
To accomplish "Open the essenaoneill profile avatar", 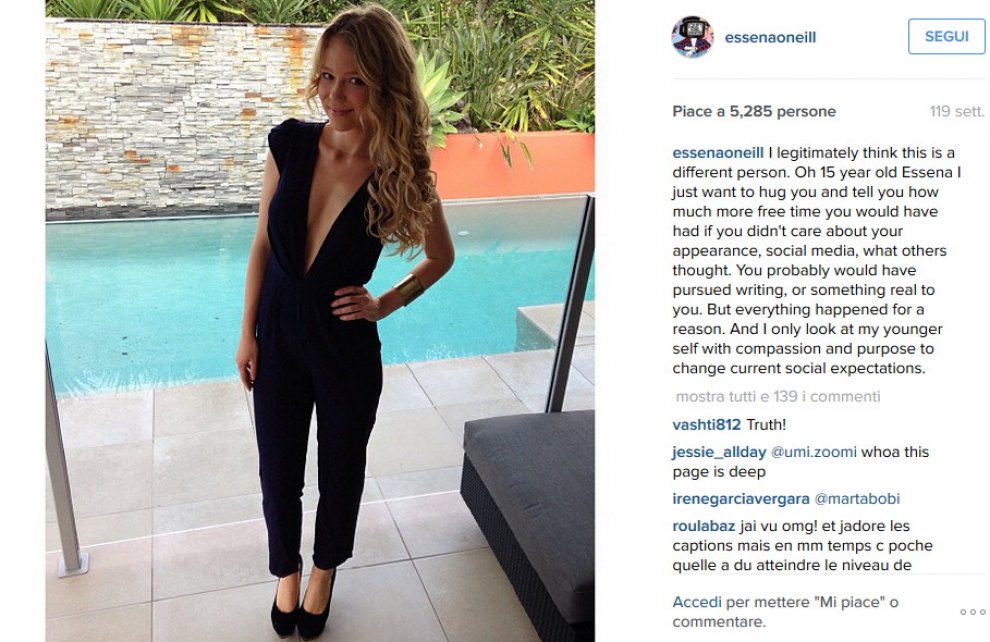I will click(692, 37).
